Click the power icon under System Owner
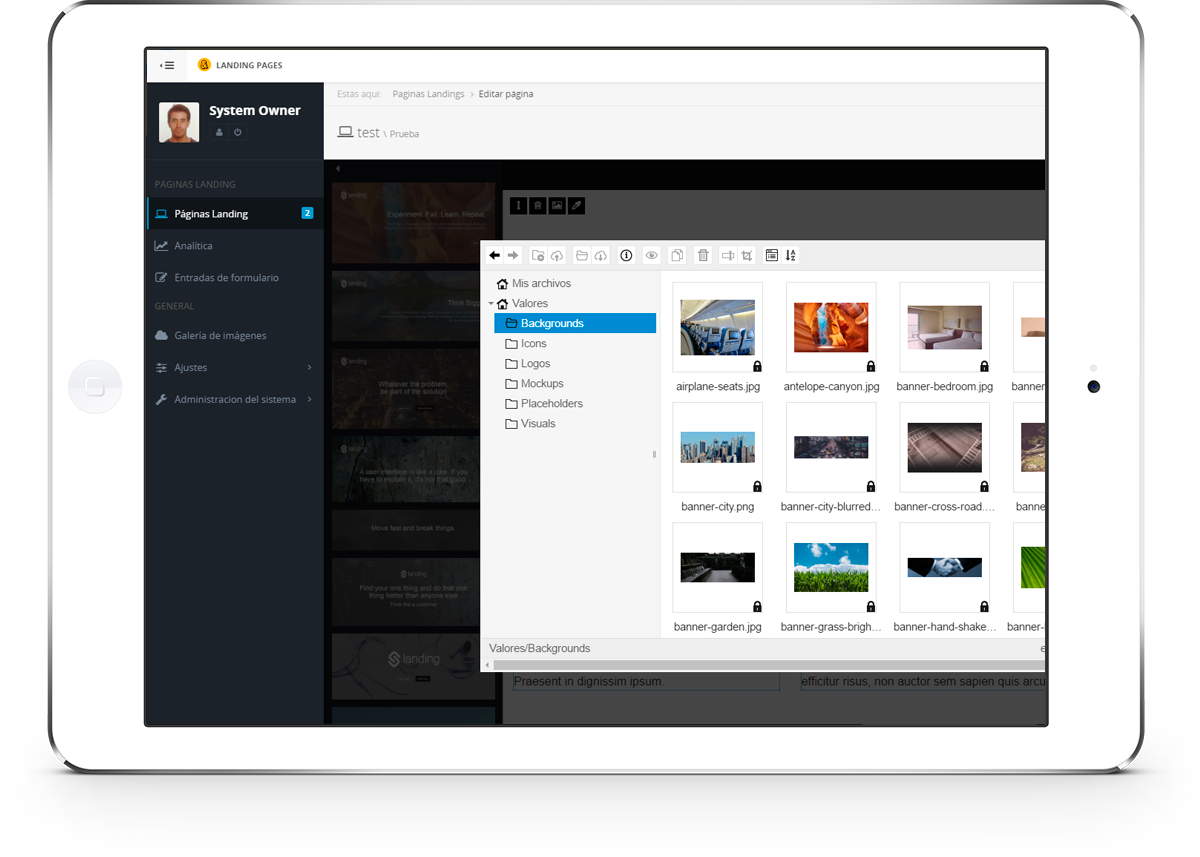Image resolution: width=1200 pixels, height=857 pixels. (x=238, y=132)
